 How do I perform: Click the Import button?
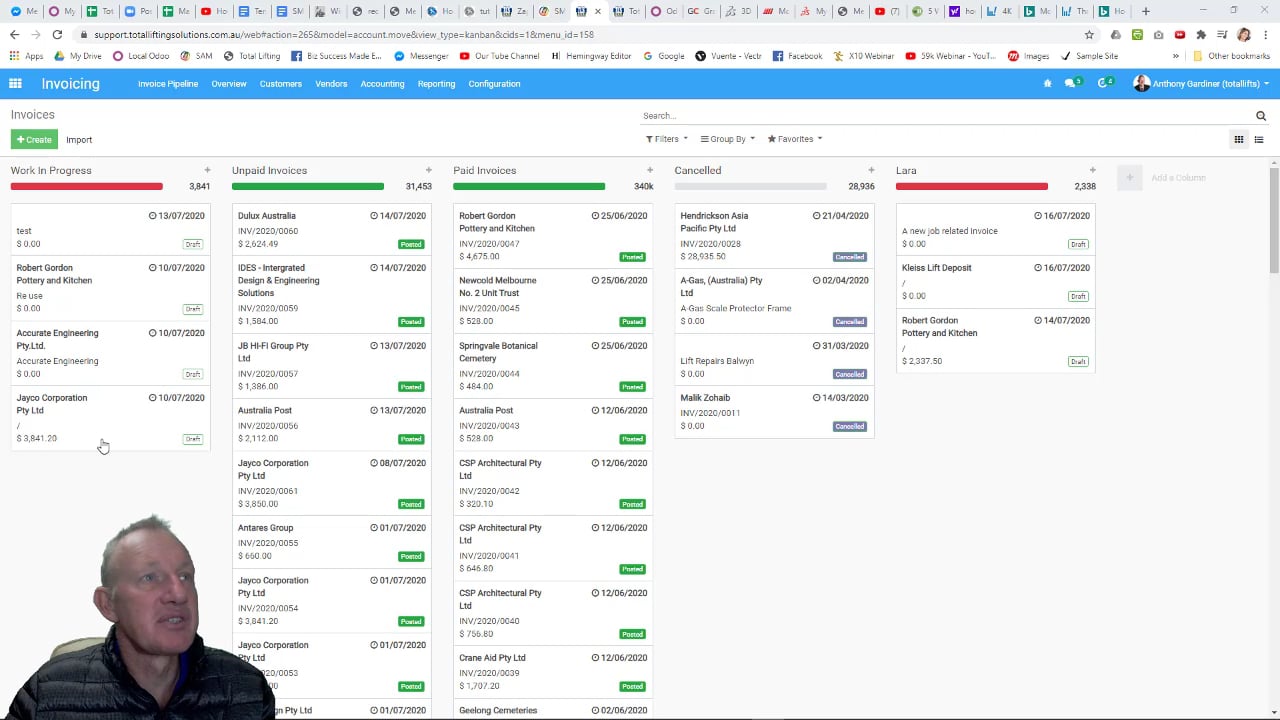79,140
